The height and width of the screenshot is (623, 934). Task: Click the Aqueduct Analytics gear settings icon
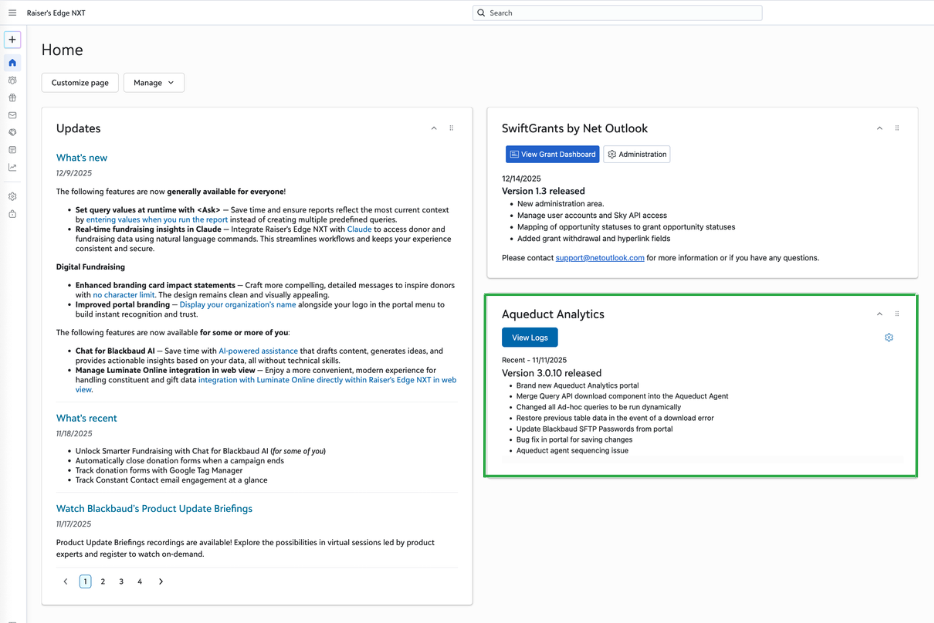click(x=888, y=338)
